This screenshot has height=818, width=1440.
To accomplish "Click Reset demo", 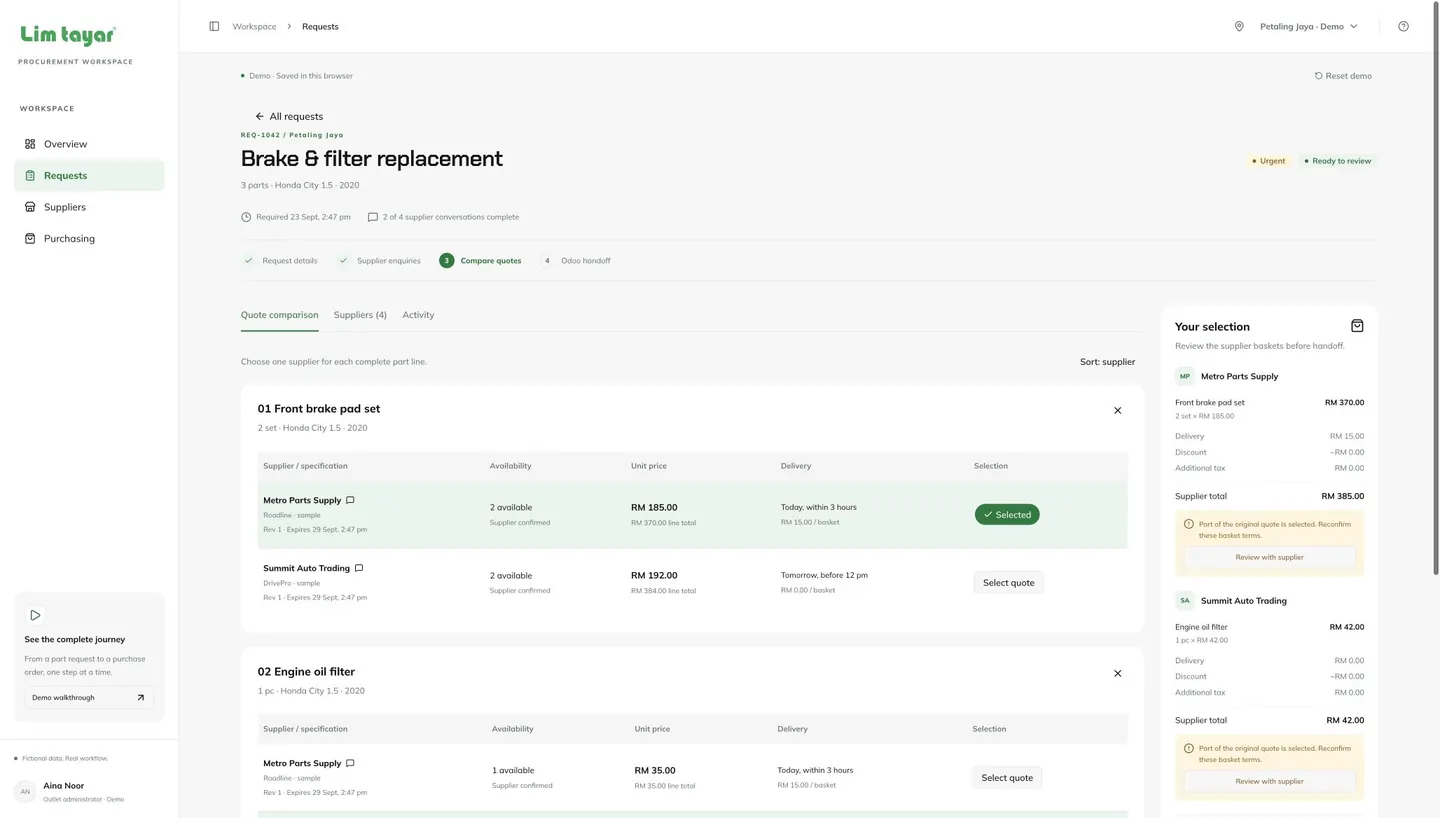I will 1343,76.
